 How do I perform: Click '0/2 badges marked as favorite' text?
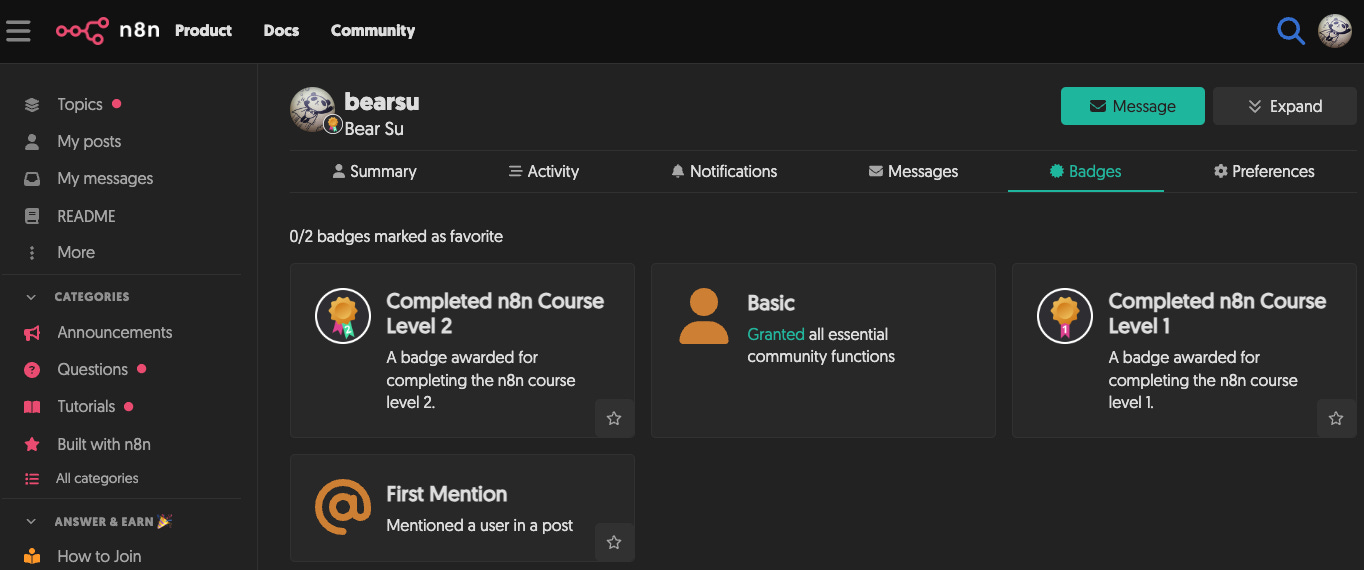pyautogui.click(x=396, y=237)
